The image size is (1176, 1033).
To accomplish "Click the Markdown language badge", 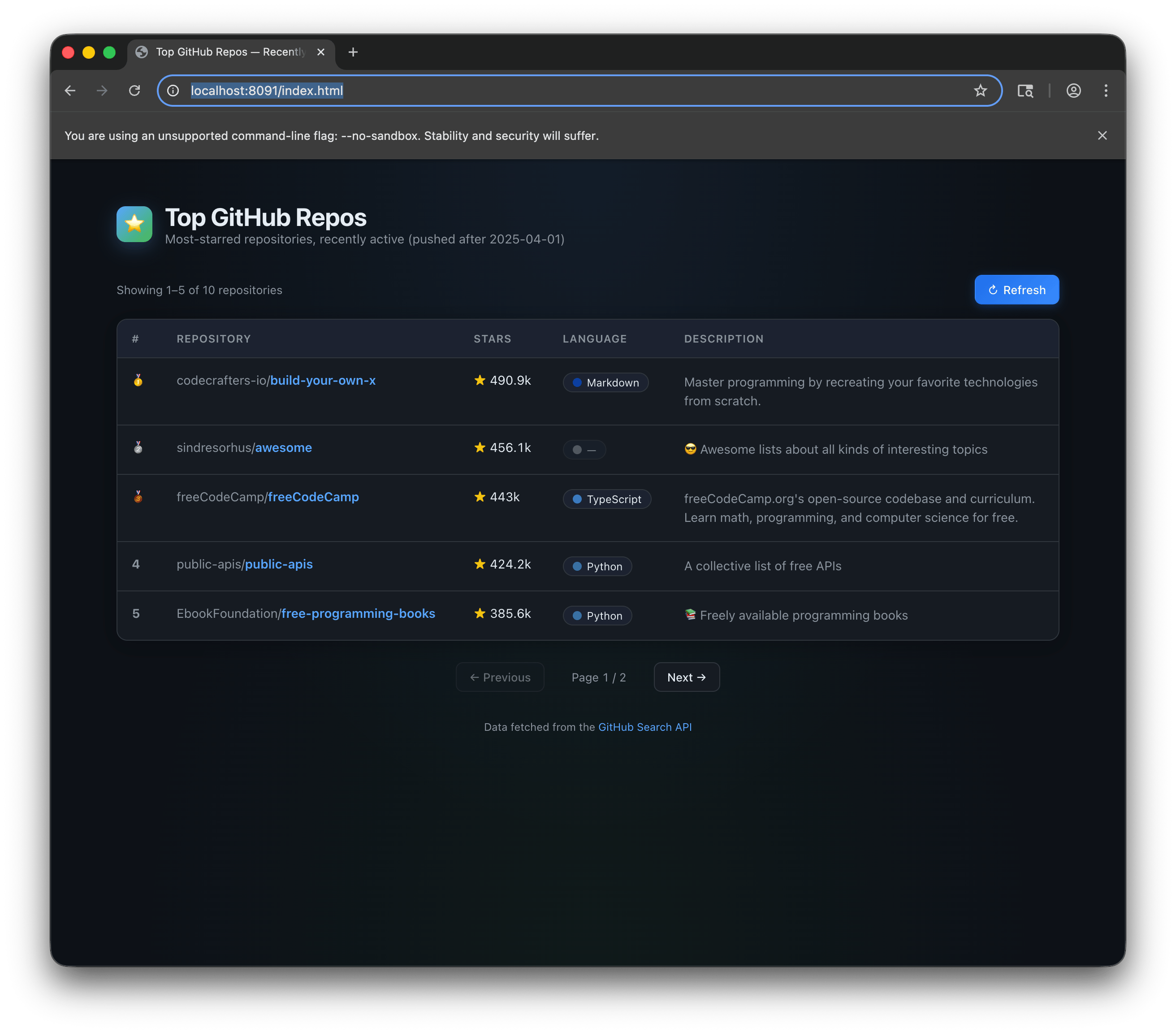I will 606,383.
